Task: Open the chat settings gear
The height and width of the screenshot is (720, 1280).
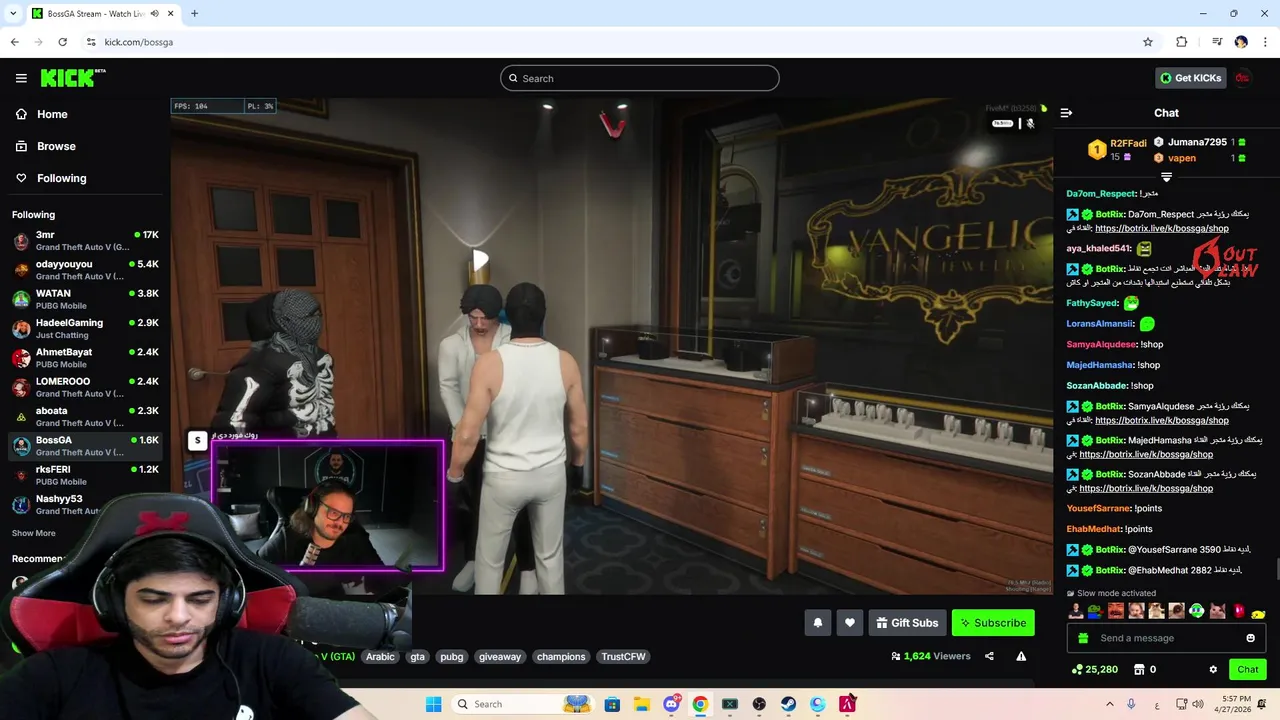Action: (x=1213, y=669)
